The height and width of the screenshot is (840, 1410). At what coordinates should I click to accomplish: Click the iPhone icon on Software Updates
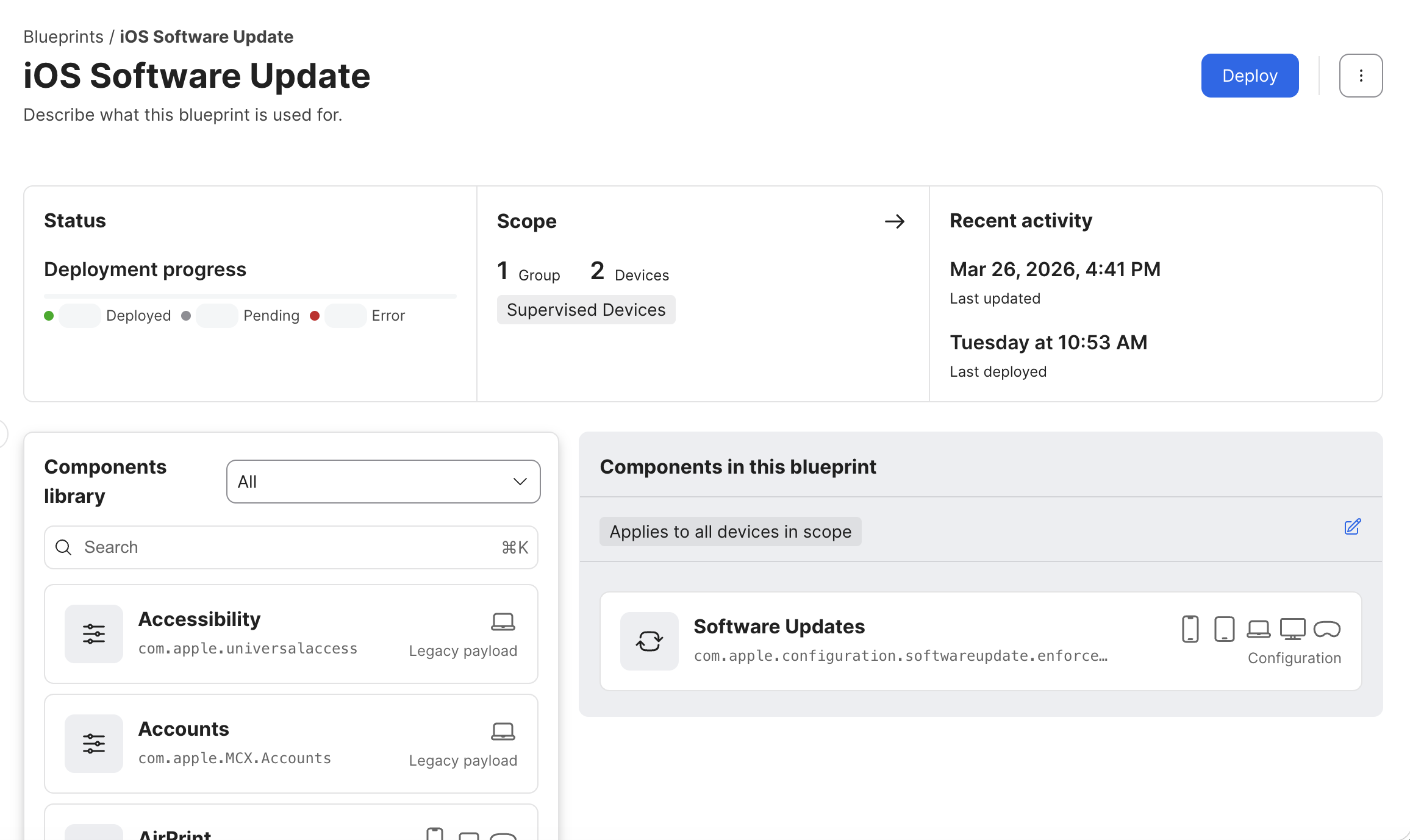click(1190, 629)
